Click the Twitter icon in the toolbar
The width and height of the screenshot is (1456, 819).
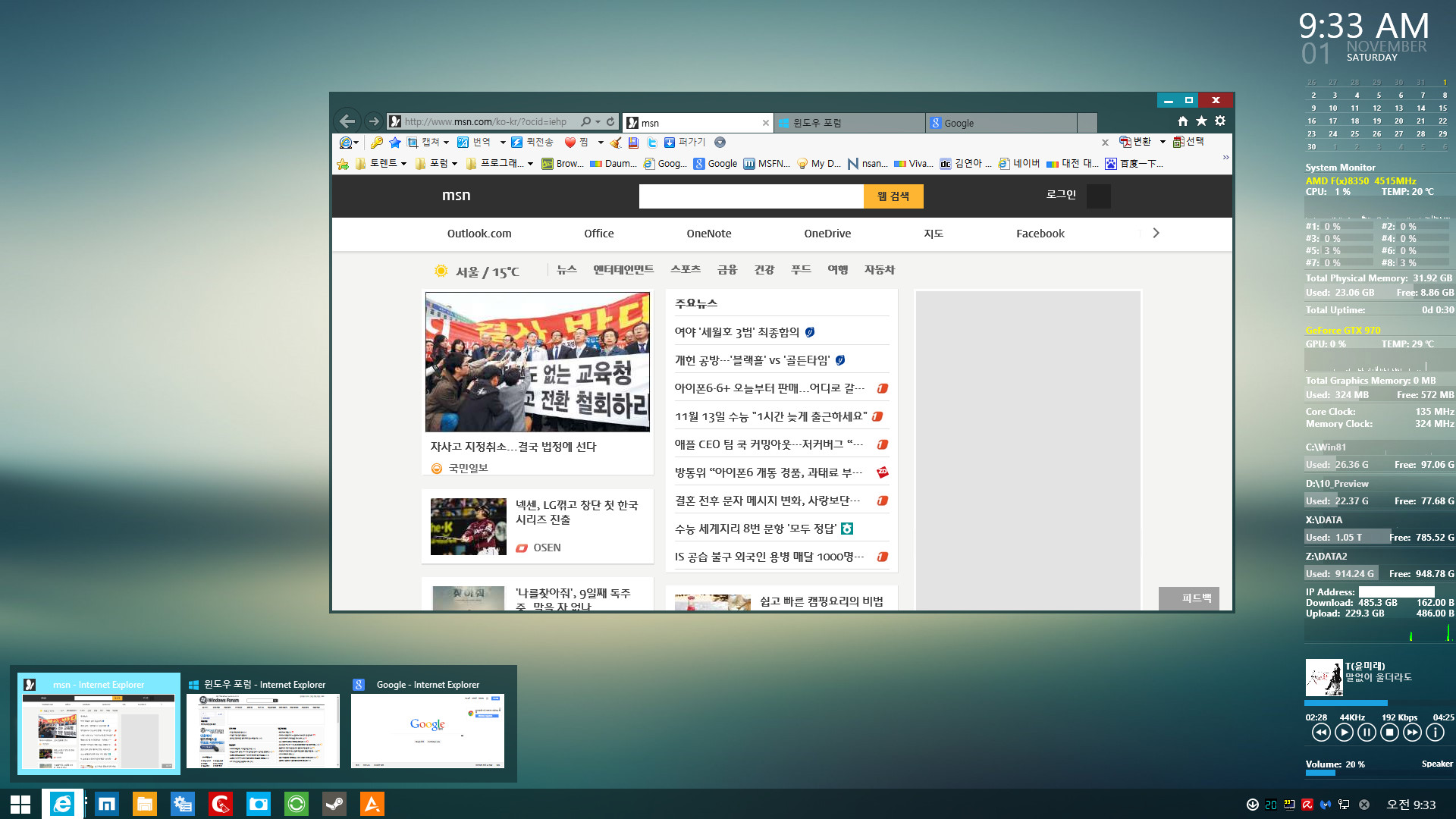pyautogui.click(x=651, y=143)
